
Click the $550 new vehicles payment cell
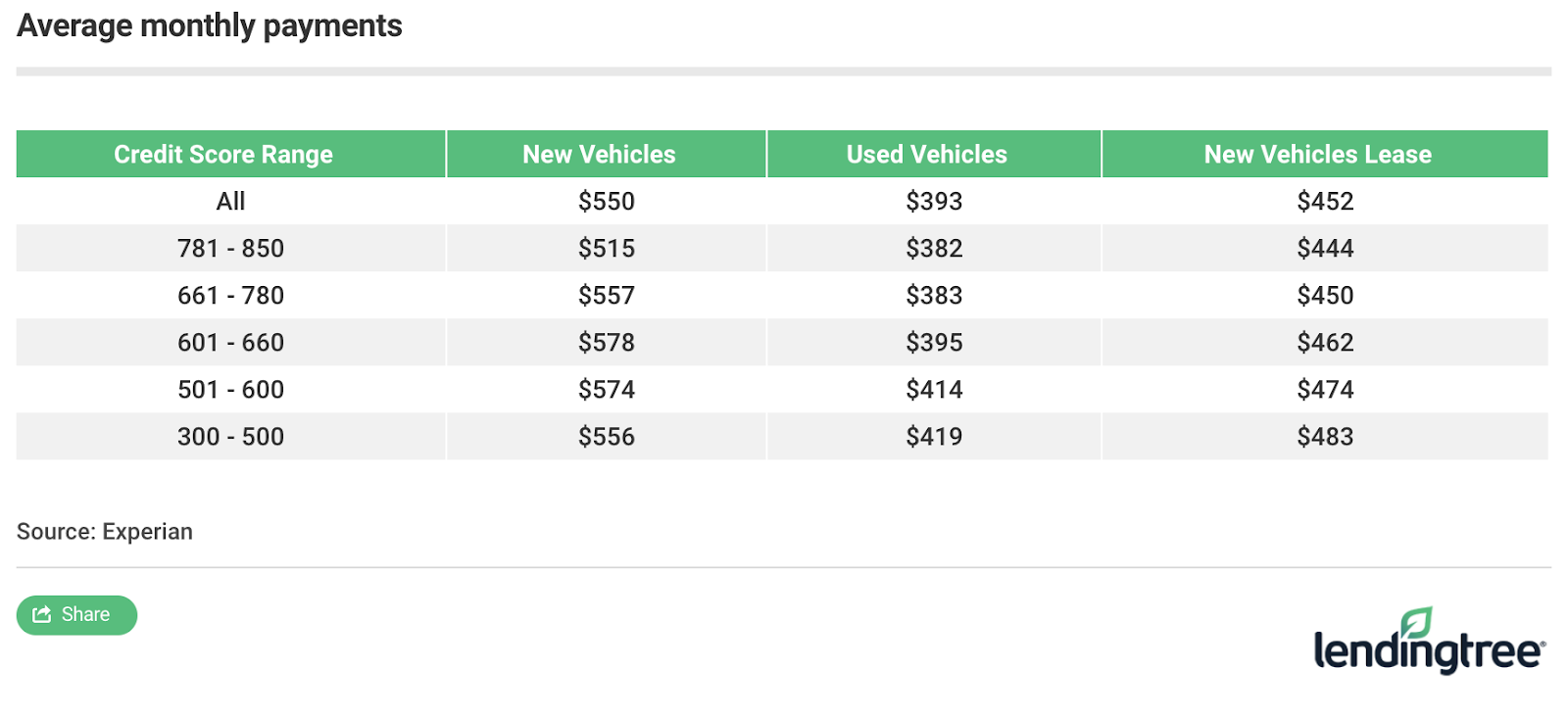point(606,202)
